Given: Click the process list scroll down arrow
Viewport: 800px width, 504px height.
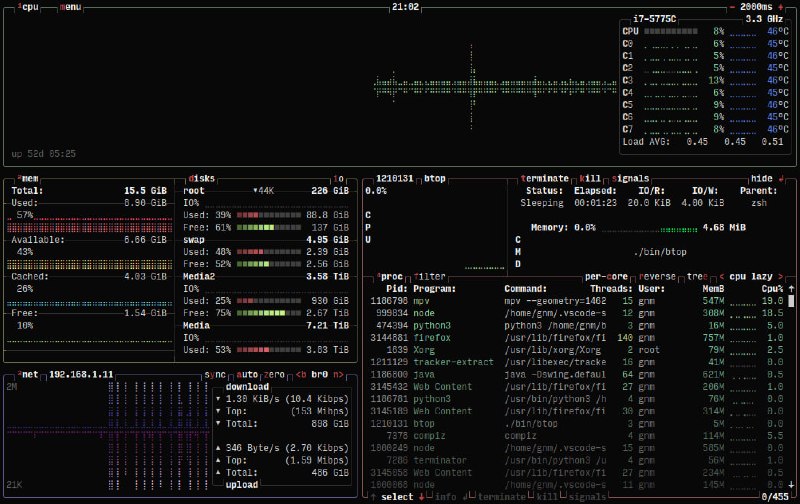Looking at the screenshot, I should [x=791, y=484].
